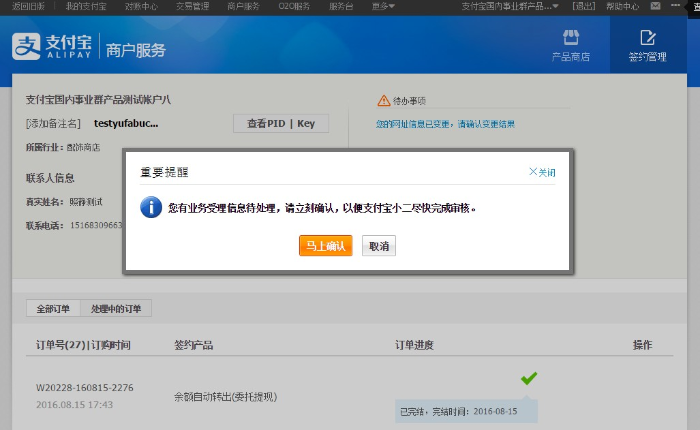Switch to 处理中的订单 tab

[116, 309]
